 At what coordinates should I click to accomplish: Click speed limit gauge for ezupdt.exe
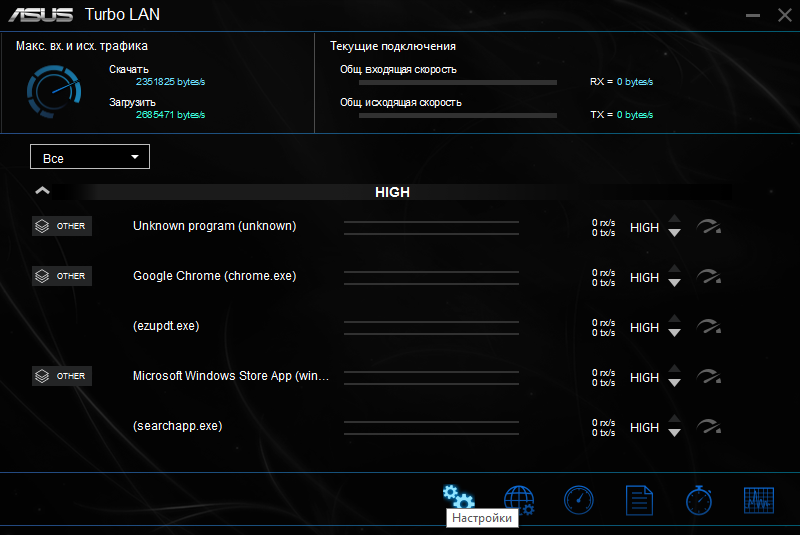click(709, 326)
